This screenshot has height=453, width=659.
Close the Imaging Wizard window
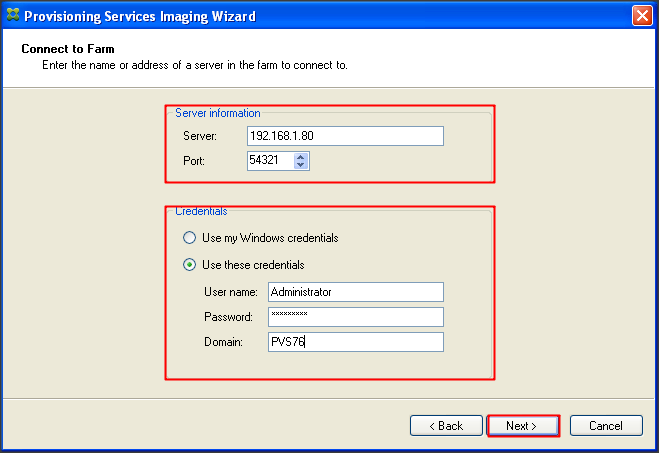[x=643, y=16]
